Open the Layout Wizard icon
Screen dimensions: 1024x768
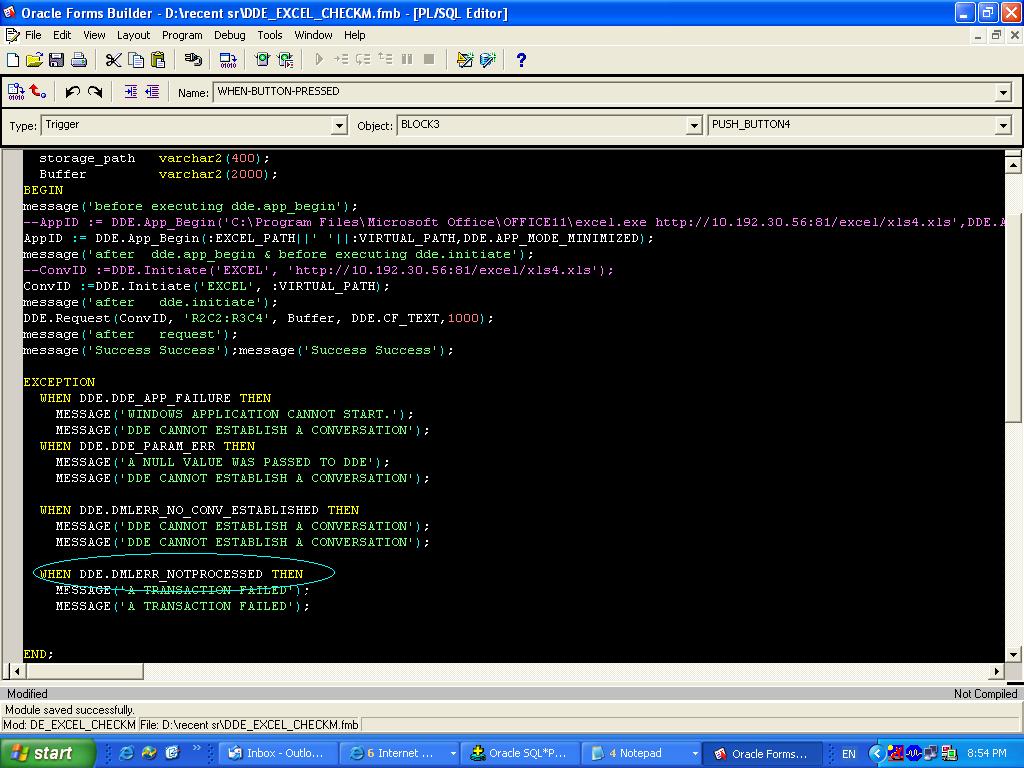[465, 60]
